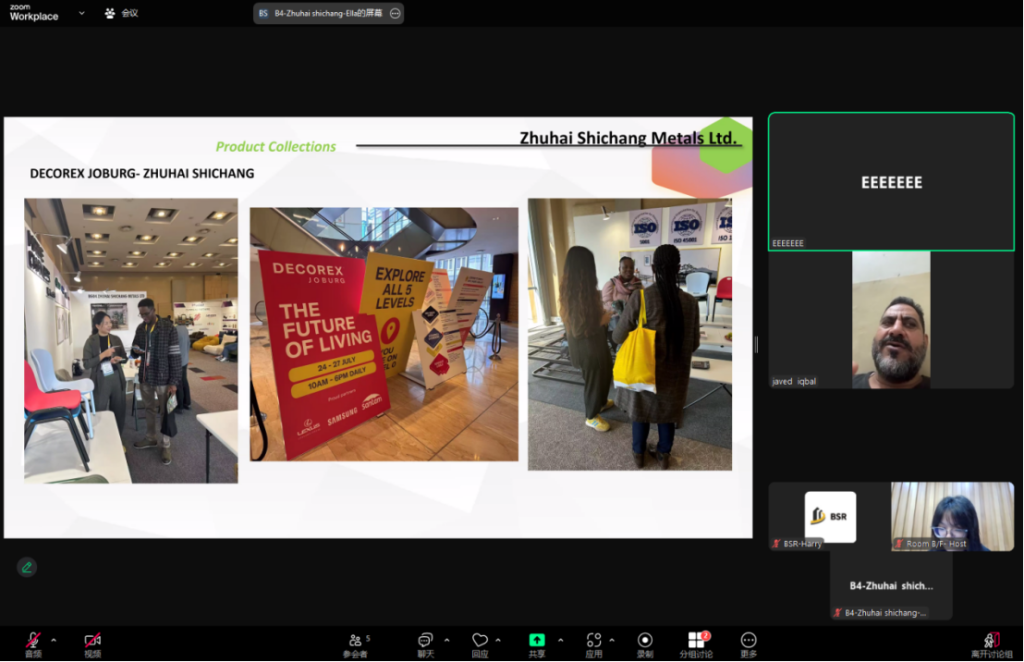Click 'DECOREX JOBURG- ZHUHAI SHICHANG' slide text

click(142, 174)
